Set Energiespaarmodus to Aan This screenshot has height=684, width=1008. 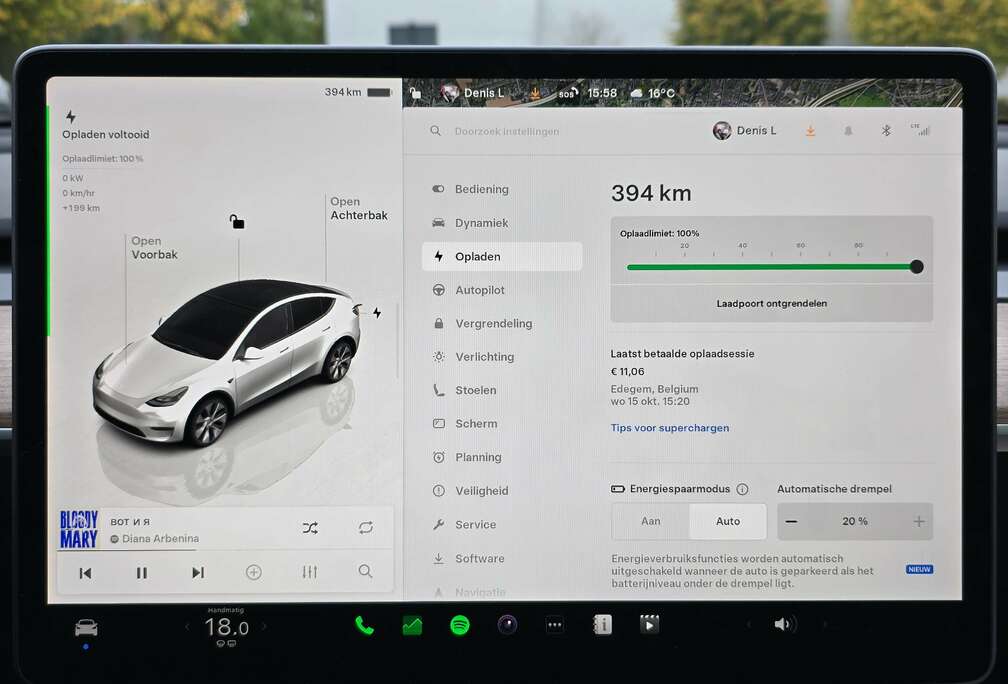pos(649,521)
